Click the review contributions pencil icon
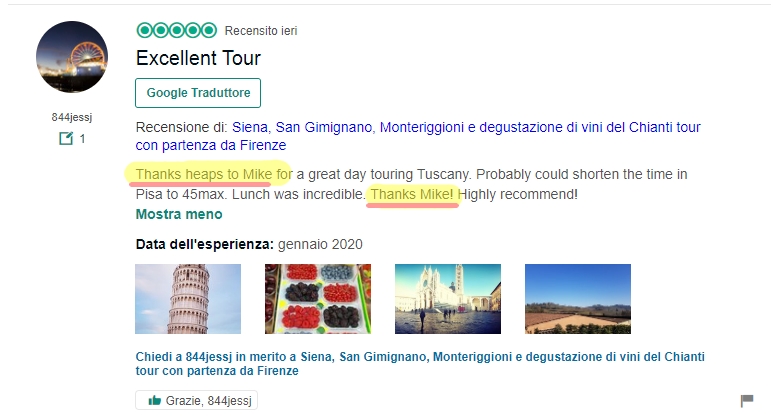Image resolution: width=780 pixels, height=419 pixels. click(x=66, y=138)
